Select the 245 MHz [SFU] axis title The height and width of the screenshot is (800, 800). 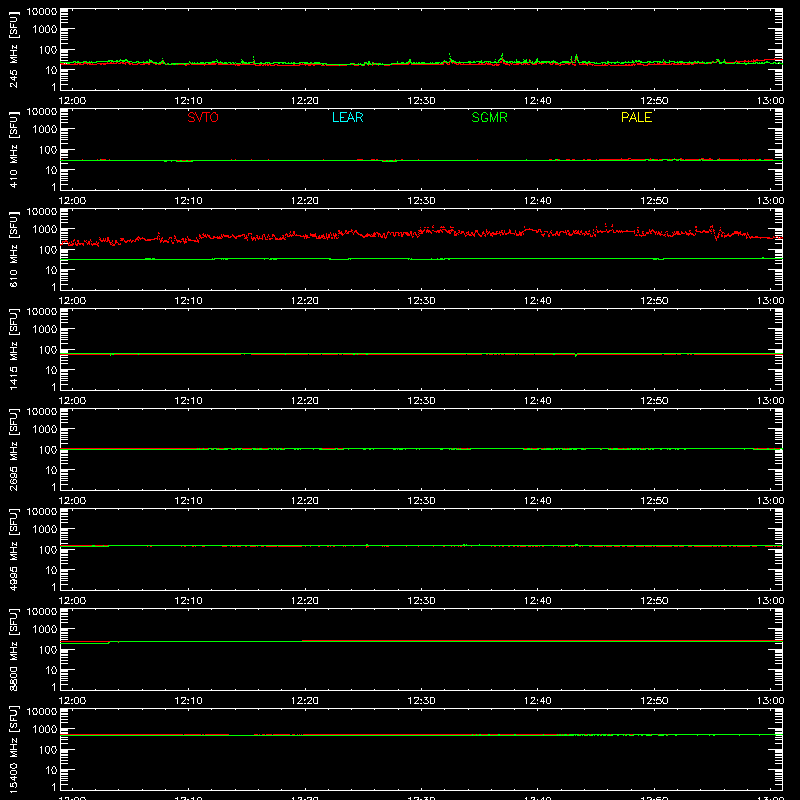[x=13, y=50]
